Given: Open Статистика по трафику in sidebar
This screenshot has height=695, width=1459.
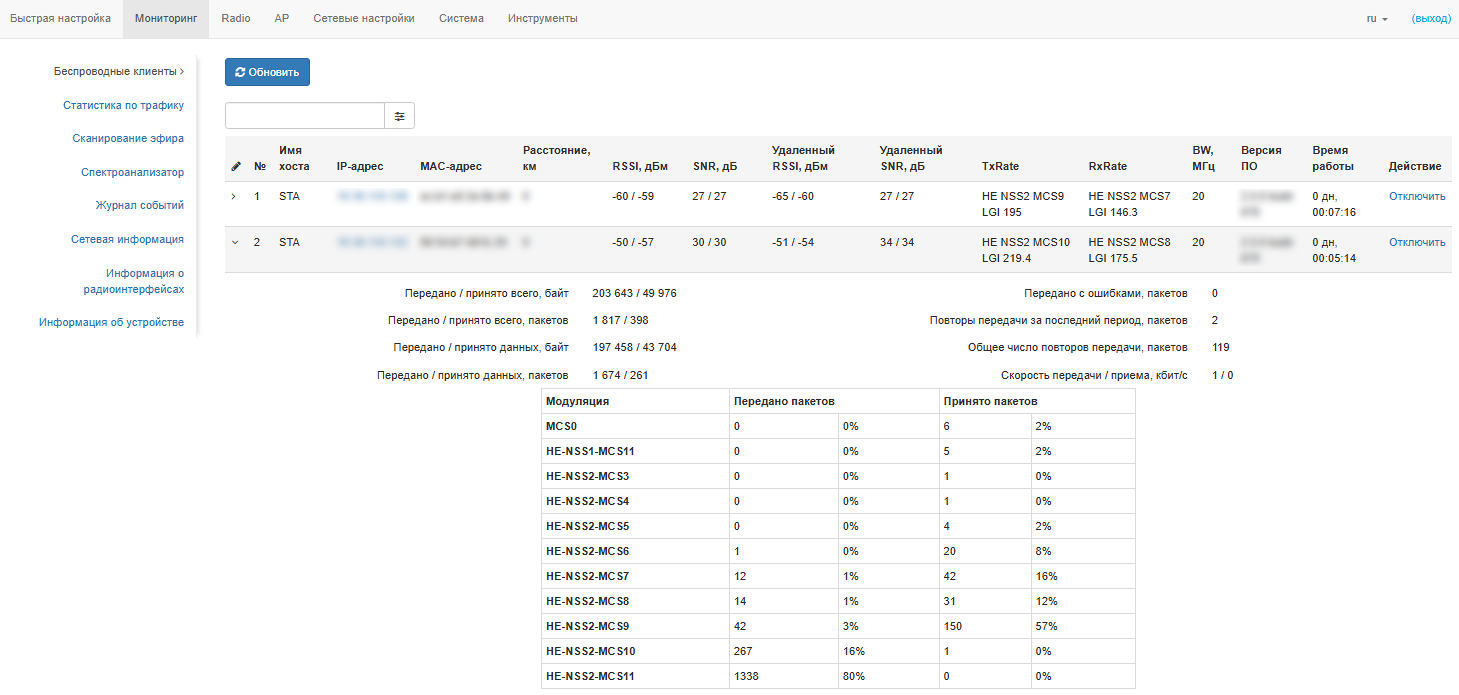Looking at the screenshot, I should click(123, 105).
